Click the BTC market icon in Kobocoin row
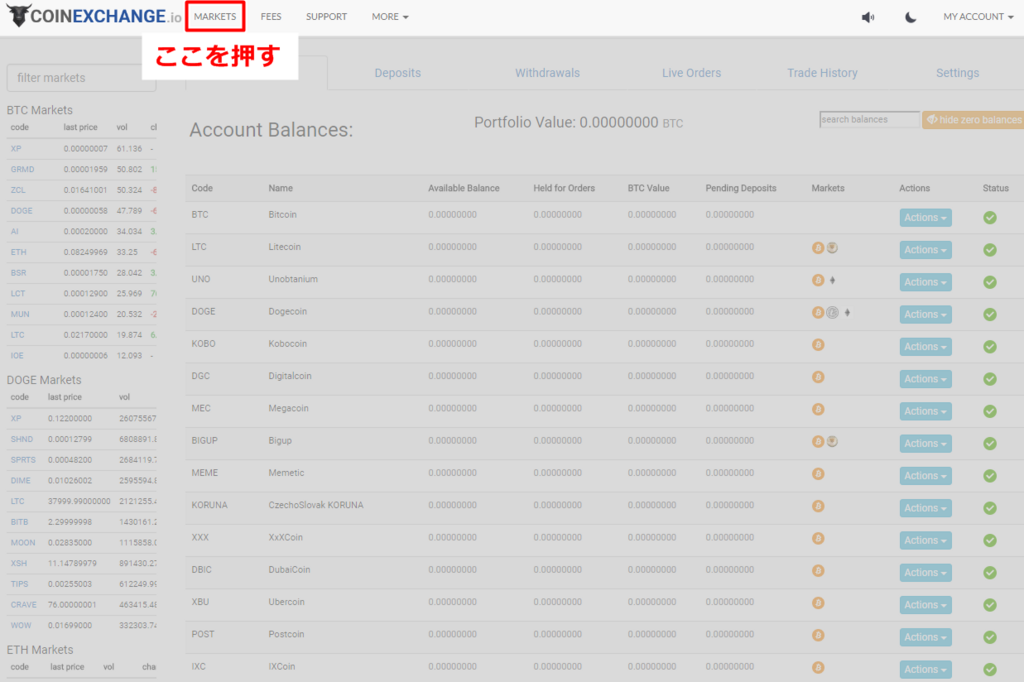1024x682 pixels. (x=818, y=344)
